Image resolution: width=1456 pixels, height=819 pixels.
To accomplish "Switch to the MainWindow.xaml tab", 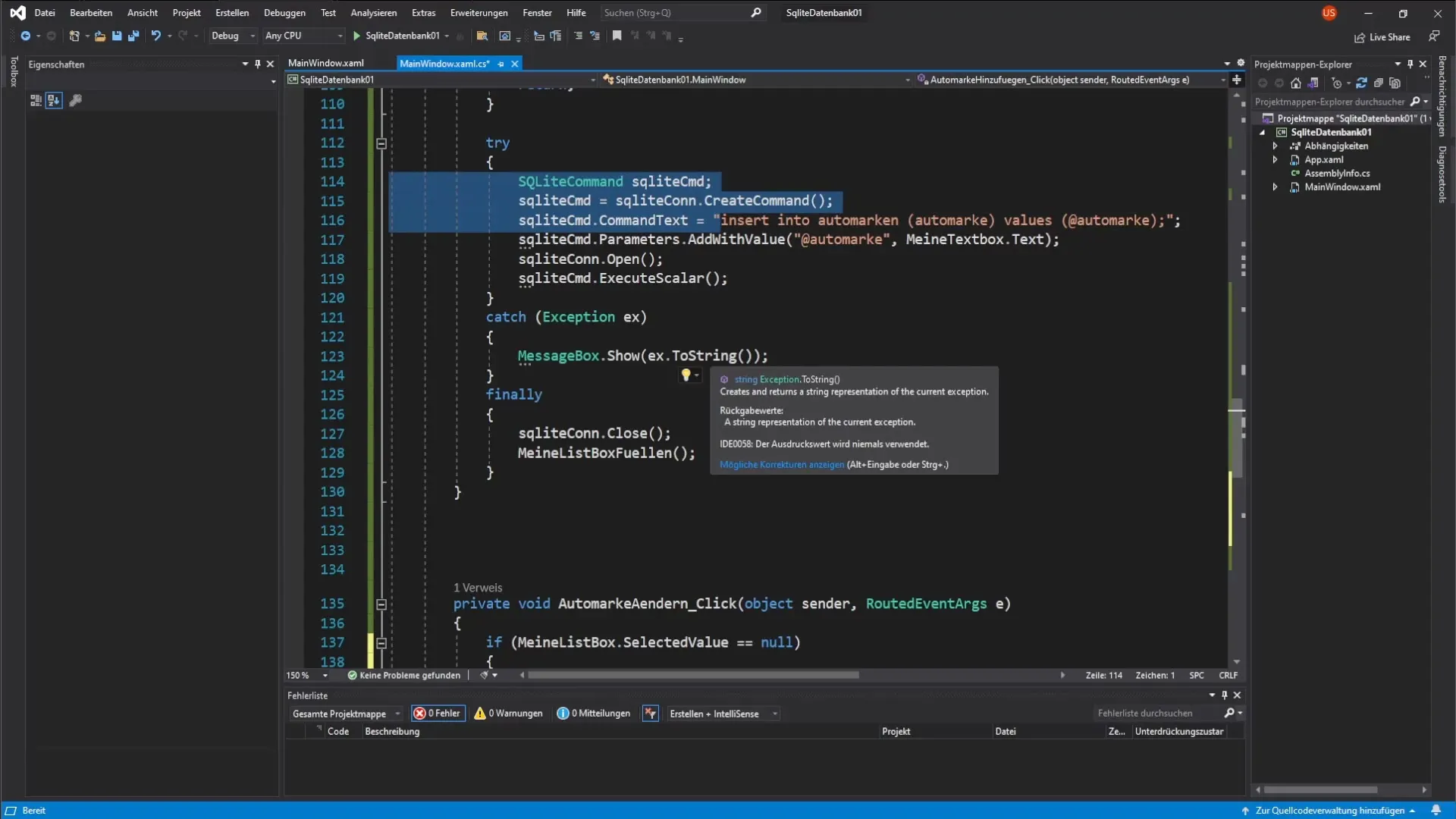I will click(326, 64).
